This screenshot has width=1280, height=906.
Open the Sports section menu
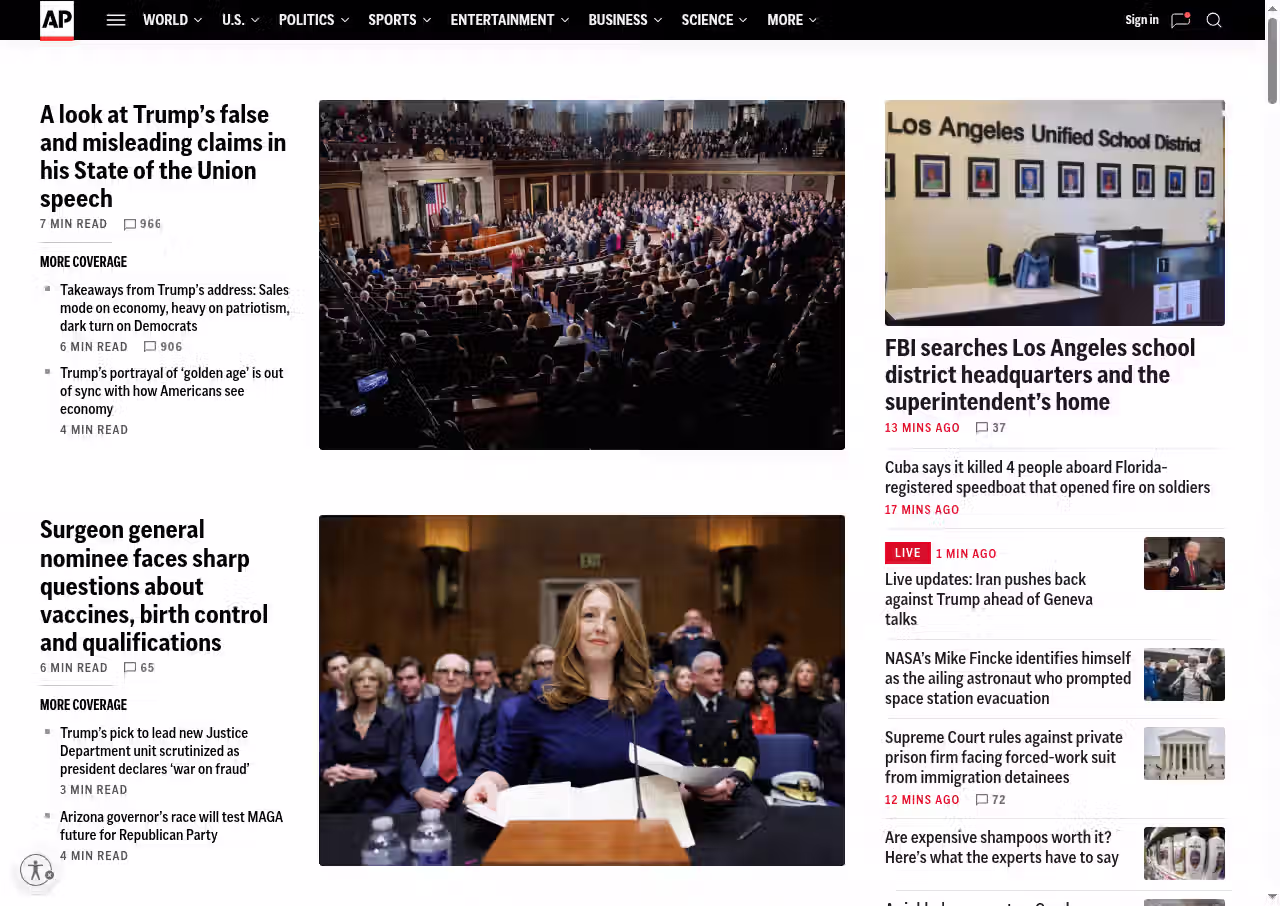(x=399, y=20)
